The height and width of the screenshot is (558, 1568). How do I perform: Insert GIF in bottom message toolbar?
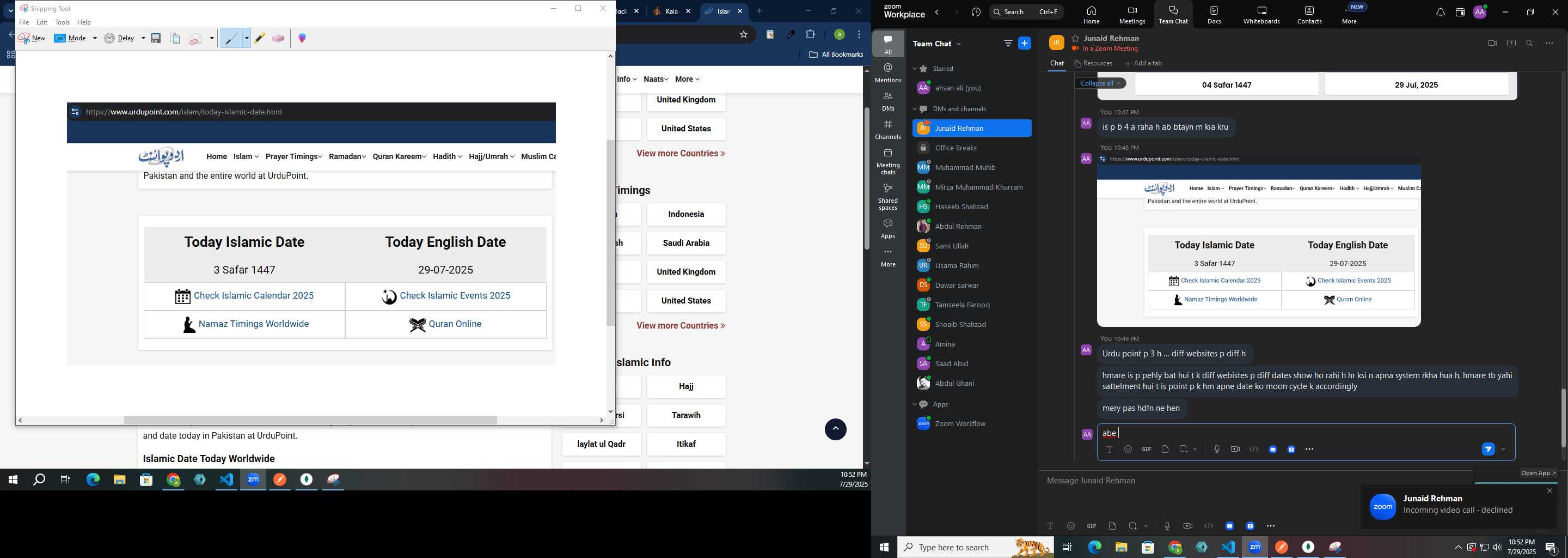click(x=1092, y=526)
